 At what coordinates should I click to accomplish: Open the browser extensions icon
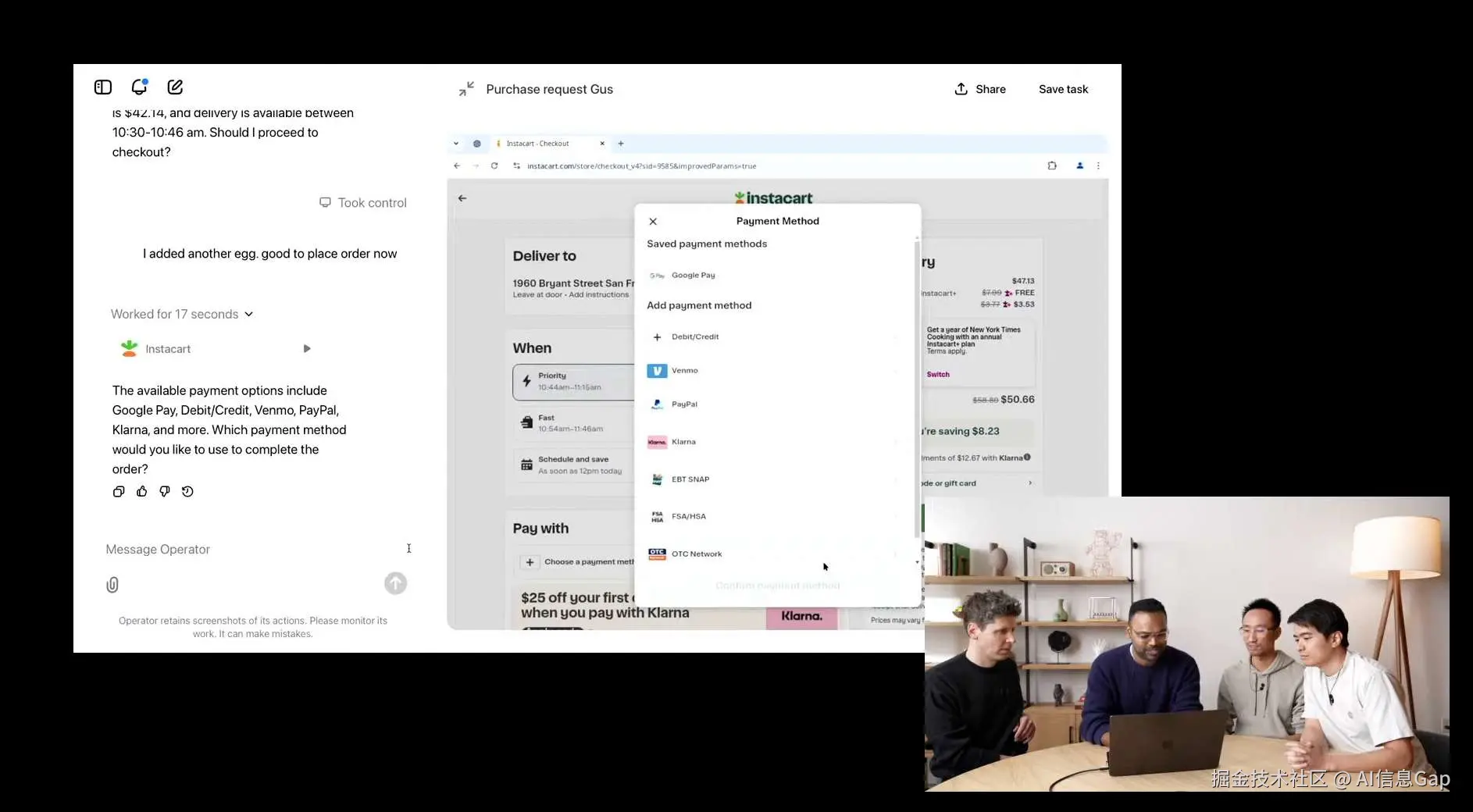click(x=1052, y=166)
